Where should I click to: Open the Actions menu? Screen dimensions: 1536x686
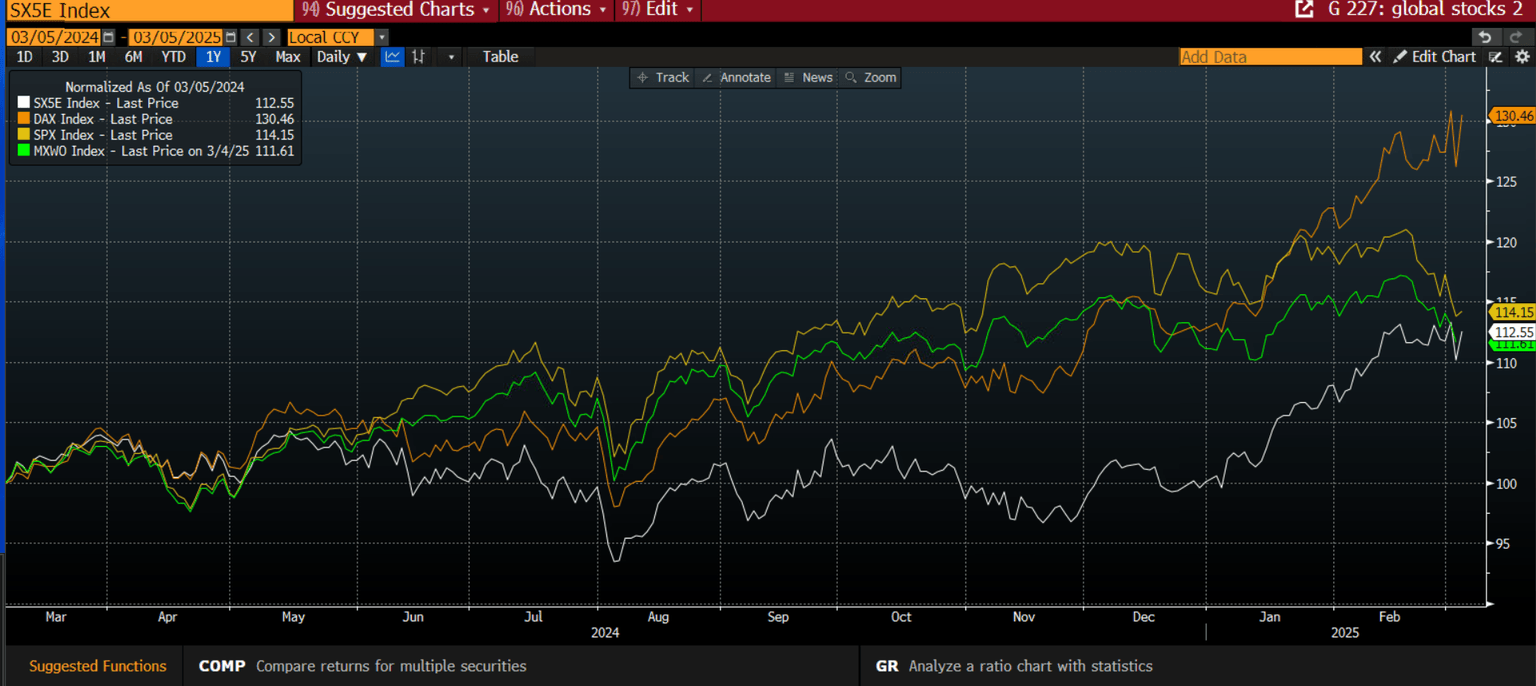coord(558,9)
